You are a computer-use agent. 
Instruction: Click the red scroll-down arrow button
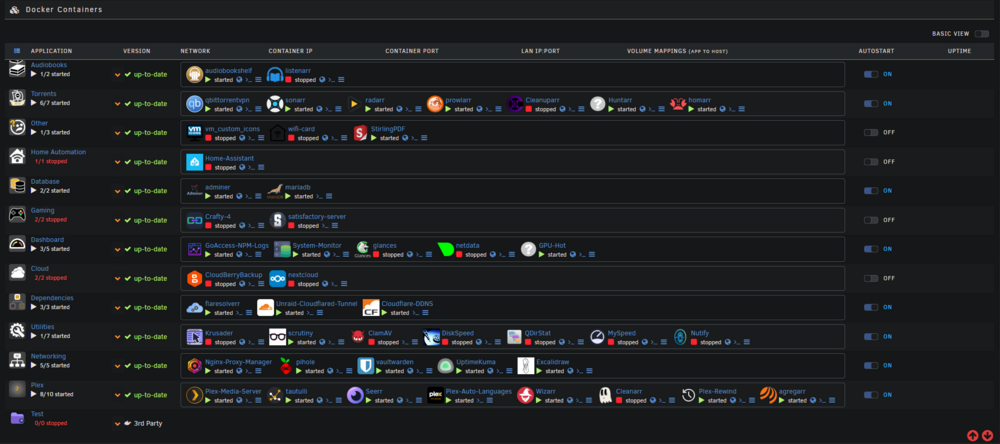[987, 436]
